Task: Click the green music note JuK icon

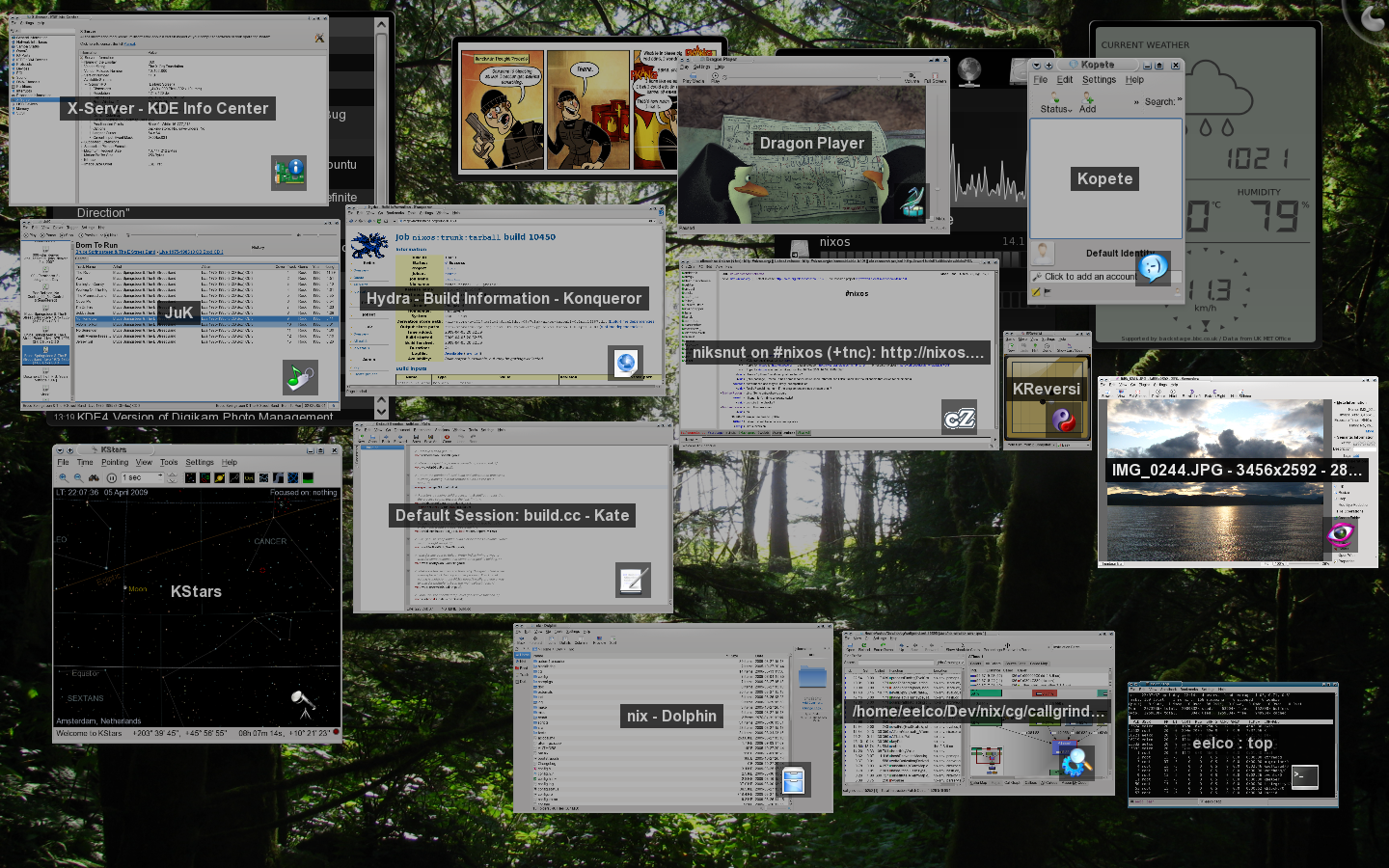Action: 300,376
